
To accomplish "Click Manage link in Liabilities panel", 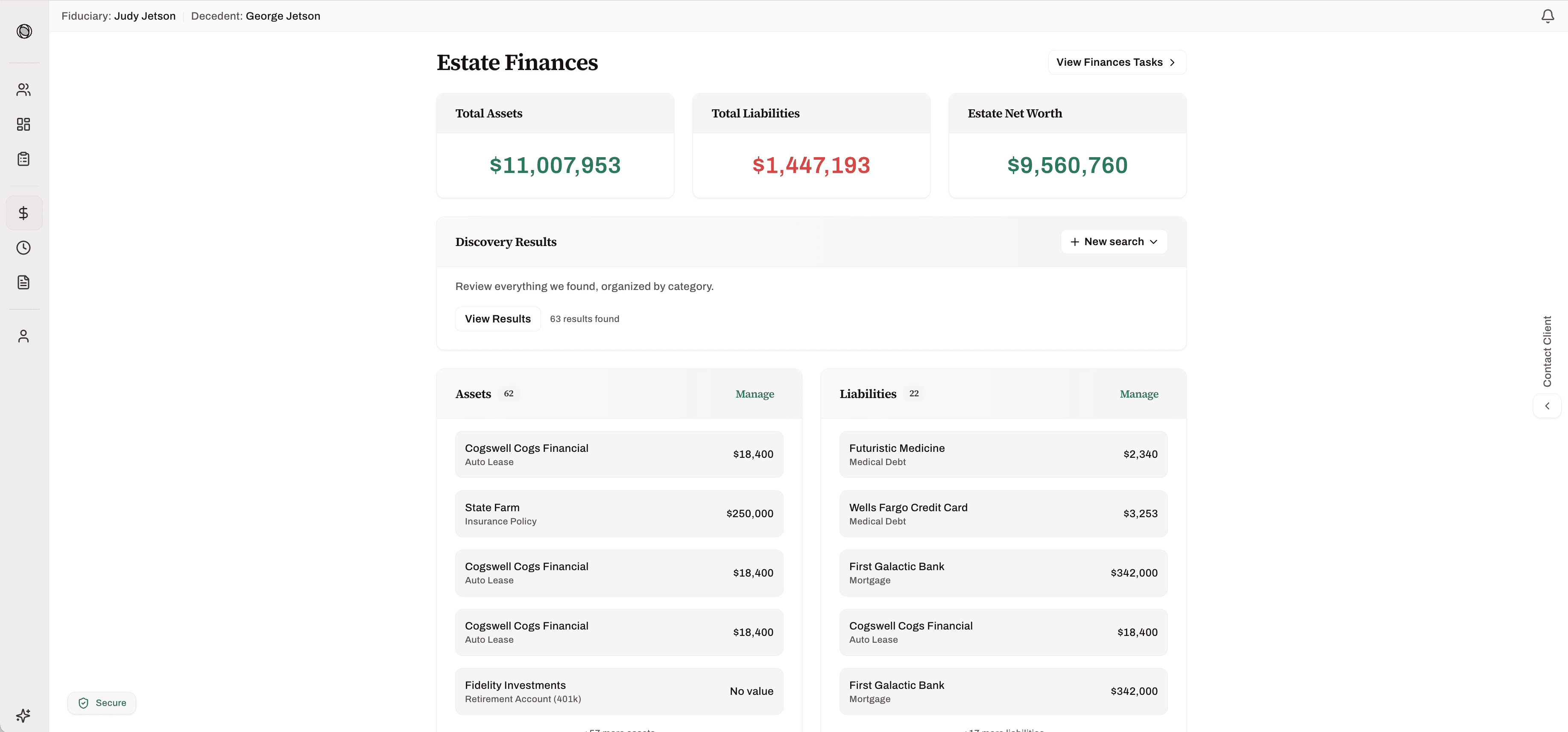I will (x=1138, y=394).
